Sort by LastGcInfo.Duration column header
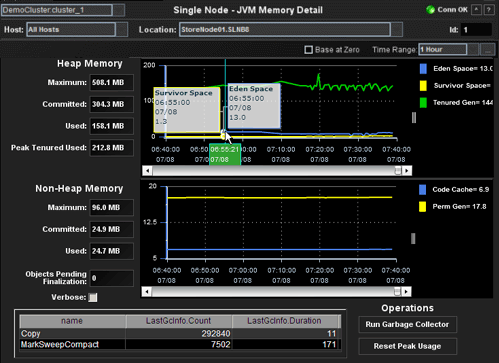499x363 pixels. click(x=285, y=321)
